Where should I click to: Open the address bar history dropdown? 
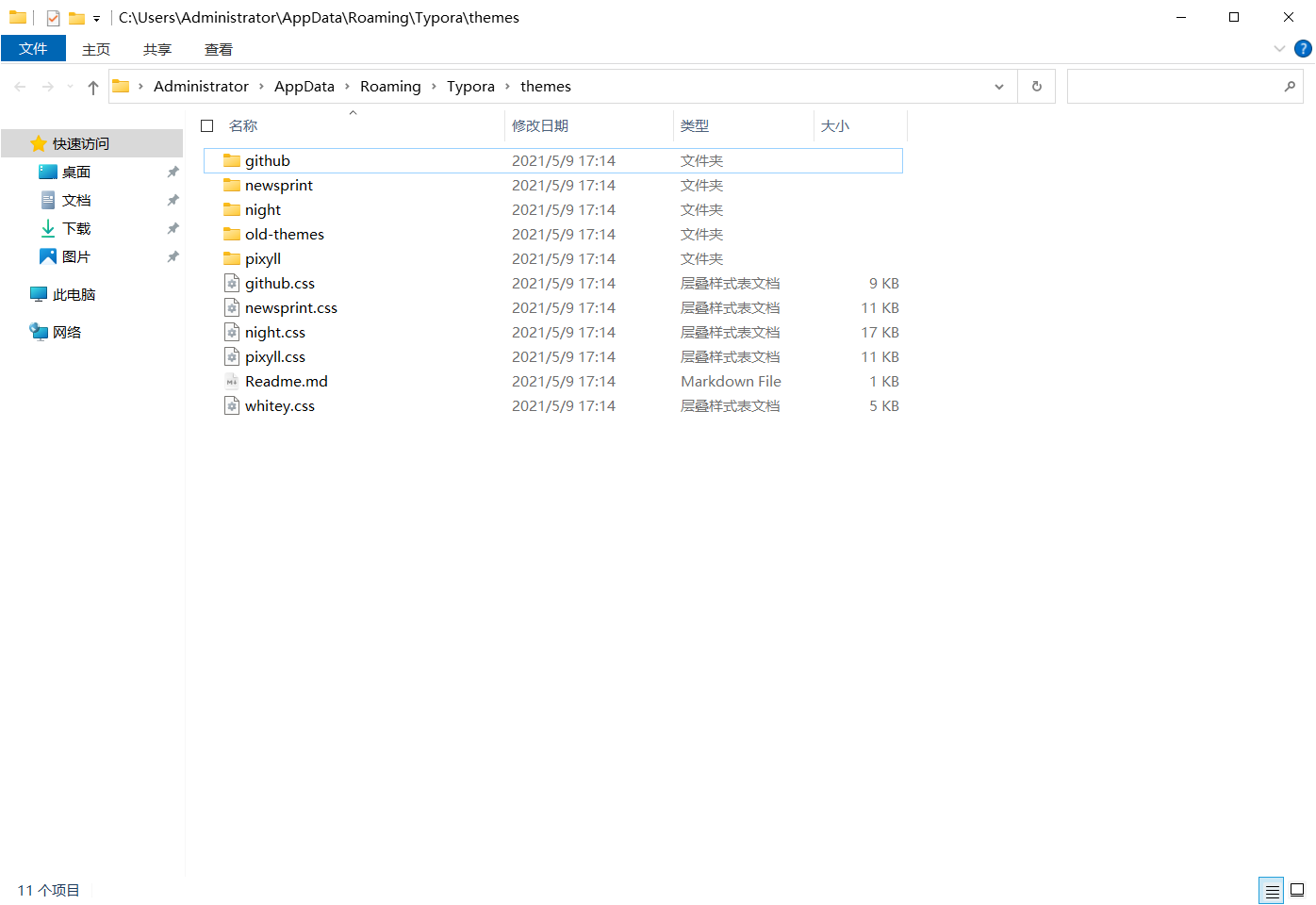(999, 87)
